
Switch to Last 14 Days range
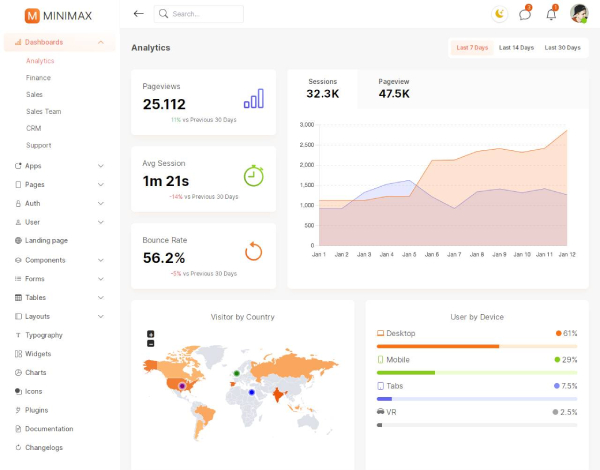coord(516,48)
